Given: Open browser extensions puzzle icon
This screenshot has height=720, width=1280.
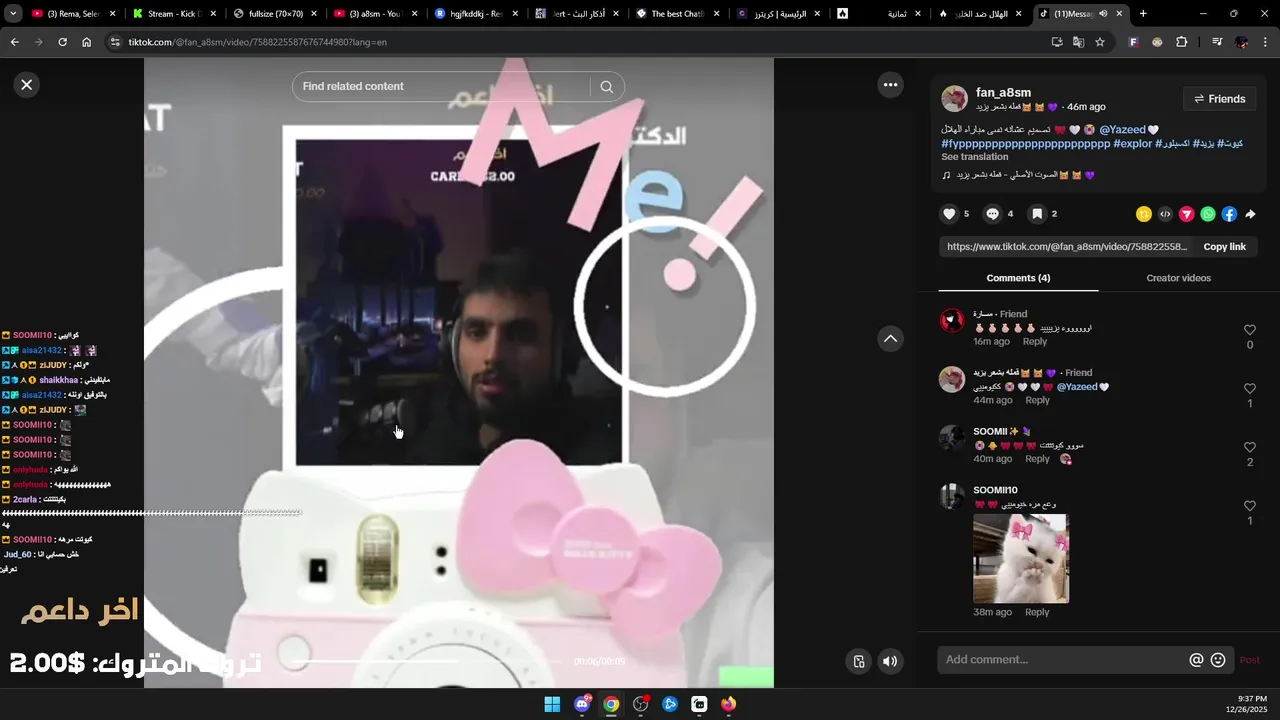Looking at the screenshot, I should (x=1182, y=42).
